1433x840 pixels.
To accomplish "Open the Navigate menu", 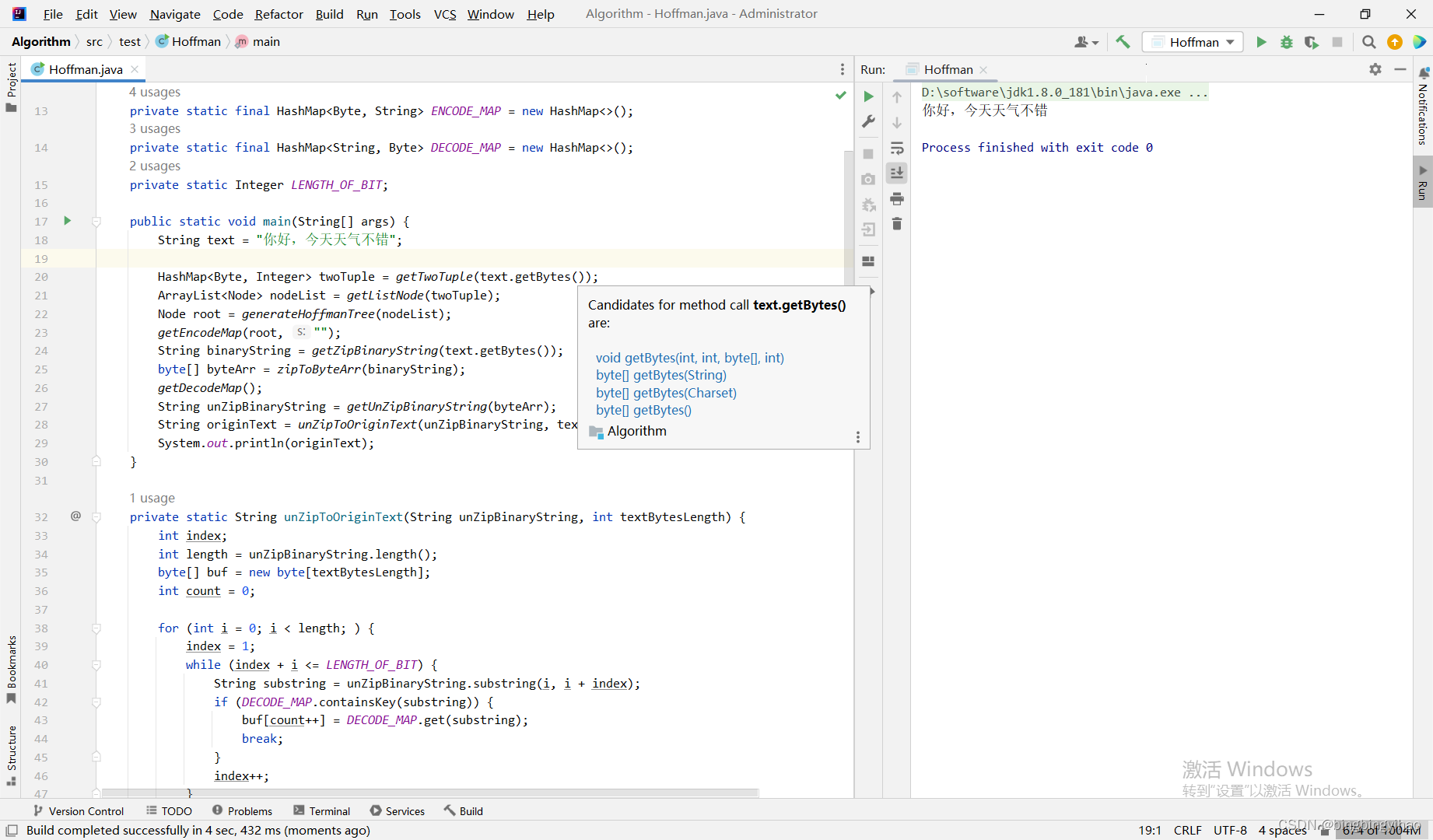I will click(x=175, y=14).
